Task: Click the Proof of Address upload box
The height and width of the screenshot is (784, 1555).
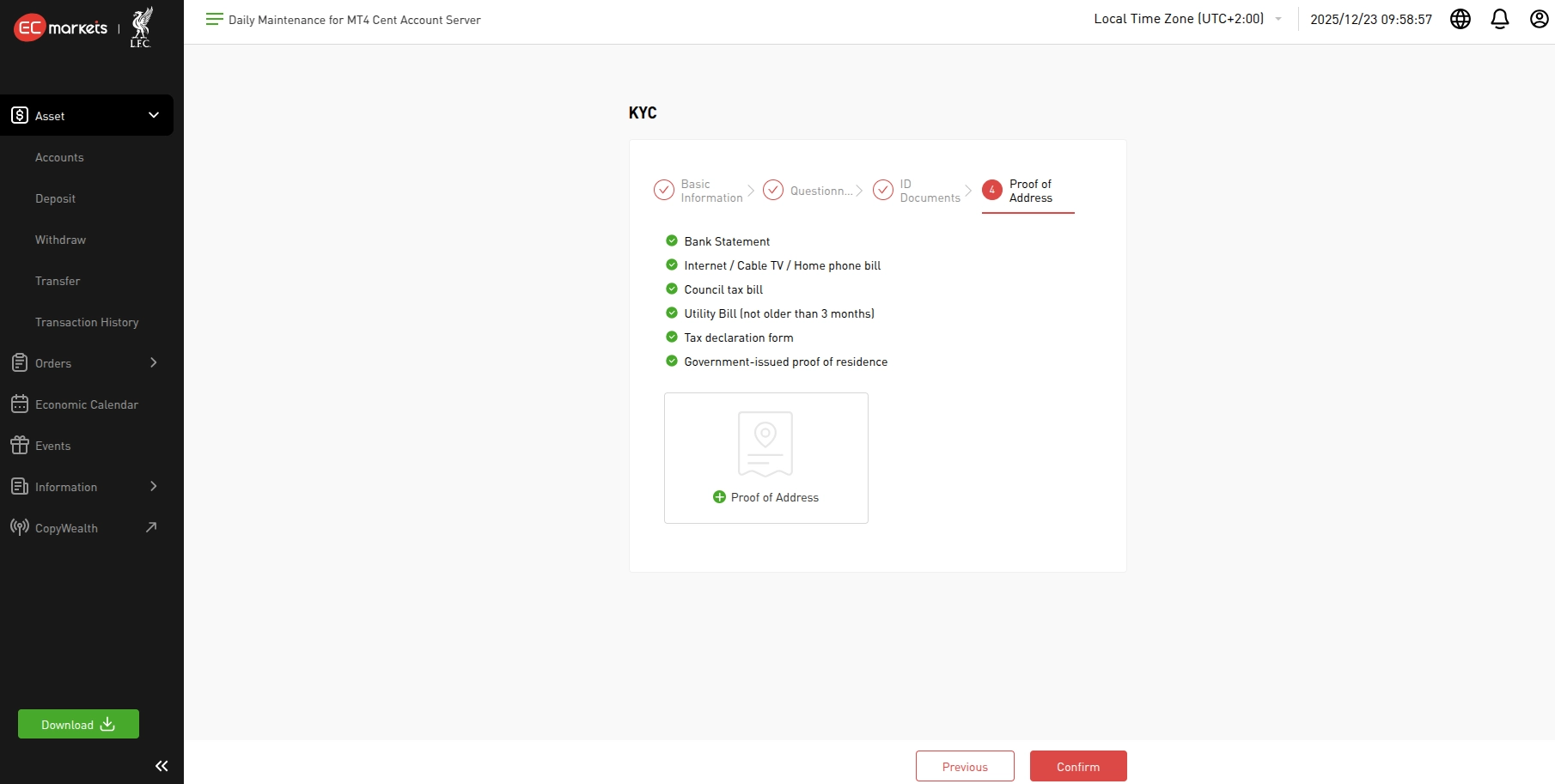Action: 765,458
